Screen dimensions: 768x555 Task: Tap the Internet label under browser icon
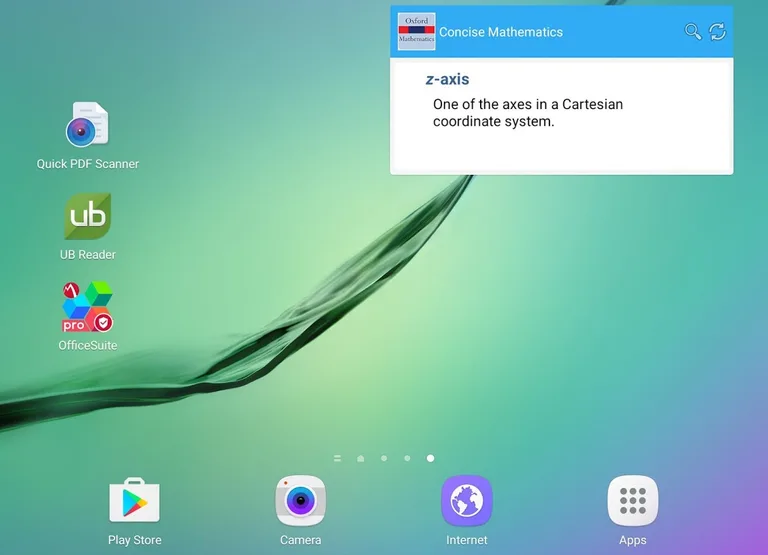(466, 540)
